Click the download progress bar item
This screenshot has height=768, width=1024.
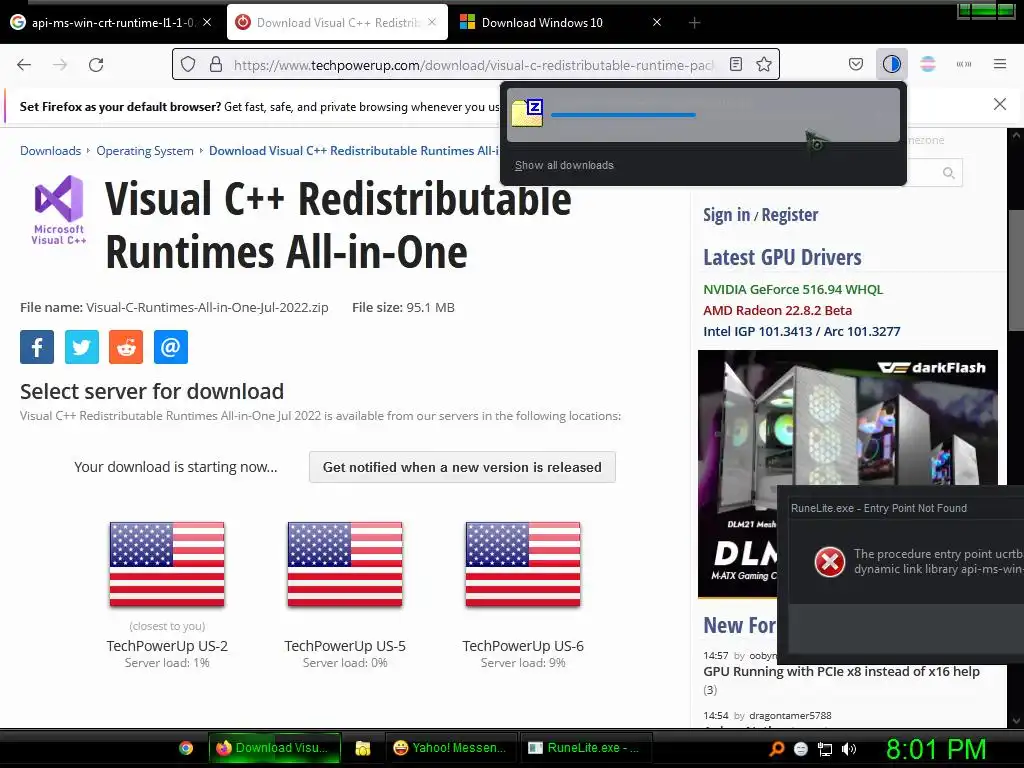pos(703,114)
